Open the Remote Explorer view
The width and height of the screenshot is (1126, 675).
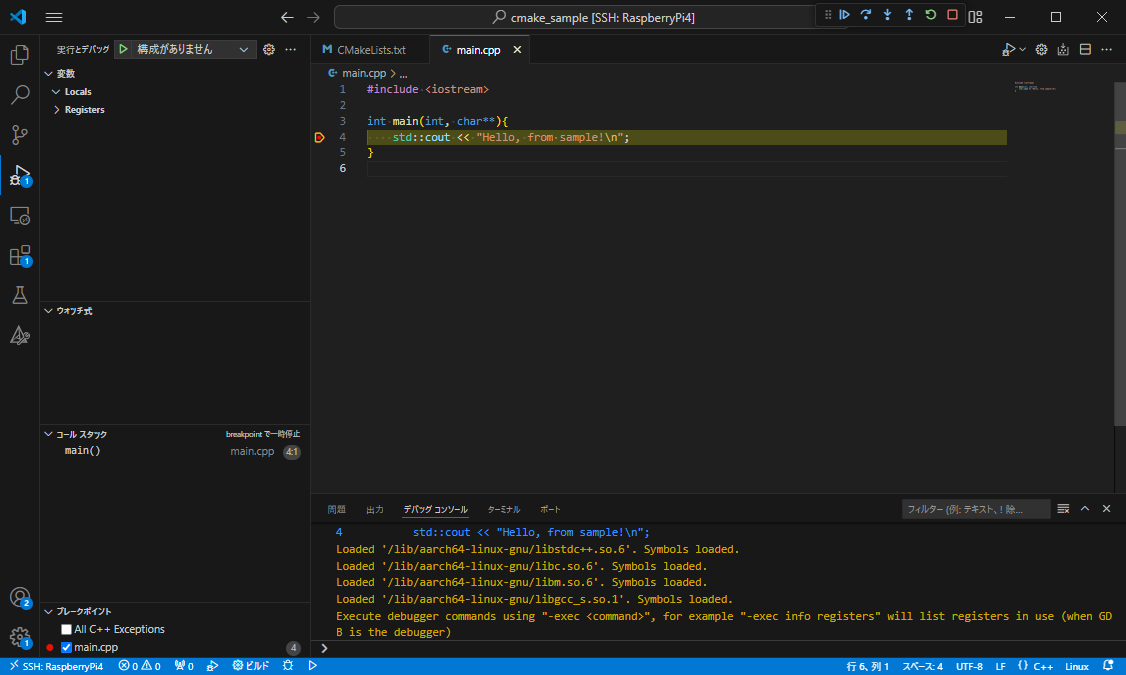pos(19,215)
